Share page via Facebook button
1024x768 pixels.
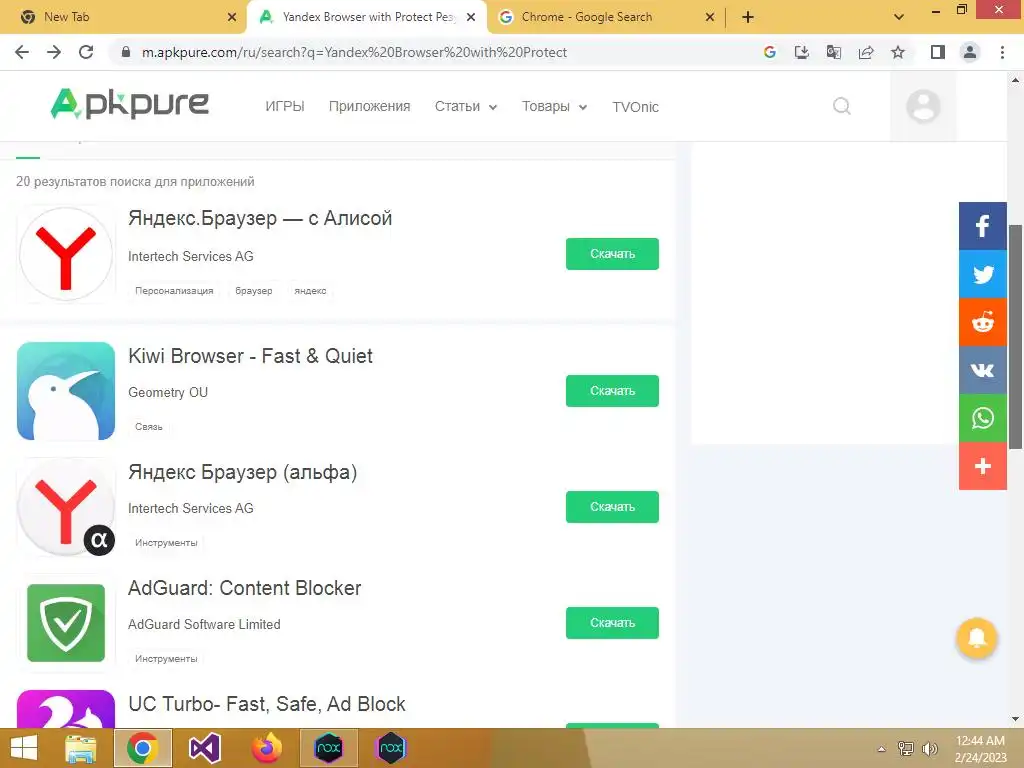pos(982,226)
